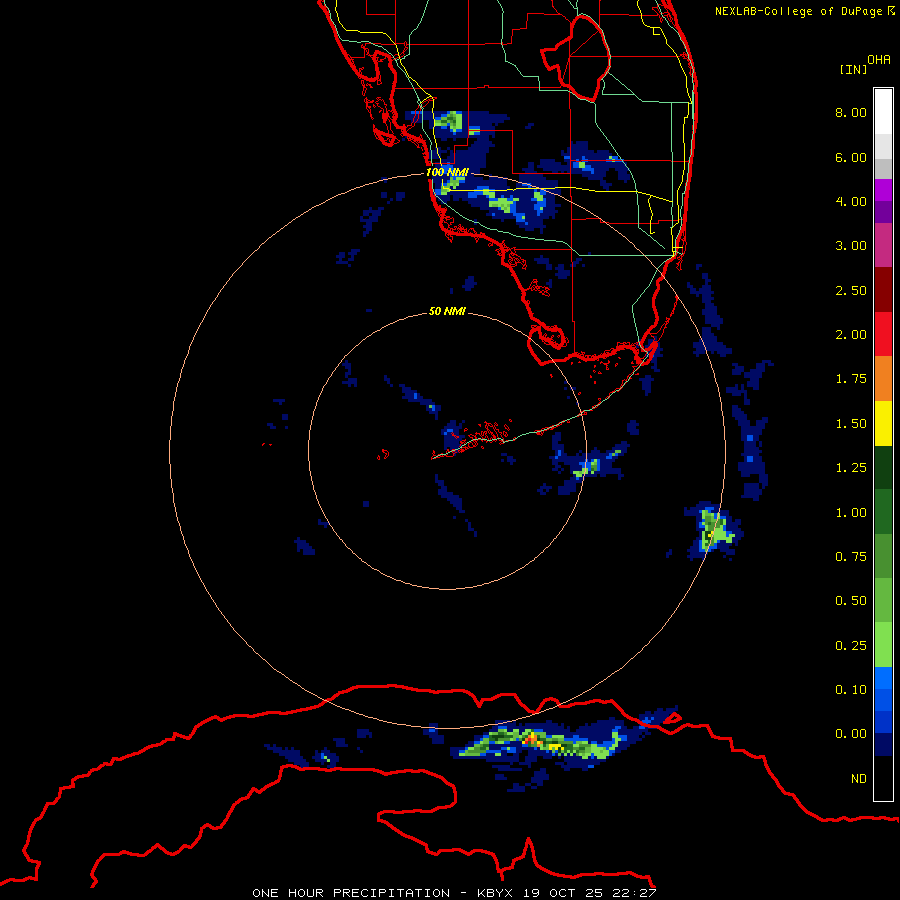Click the 1.50 legend value
900x900 pixels.
pos(851,424)
